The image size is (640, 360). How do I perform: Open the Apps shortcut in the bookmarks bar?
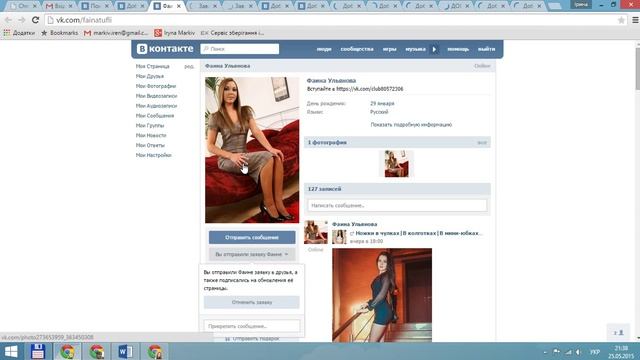[19, 33]
